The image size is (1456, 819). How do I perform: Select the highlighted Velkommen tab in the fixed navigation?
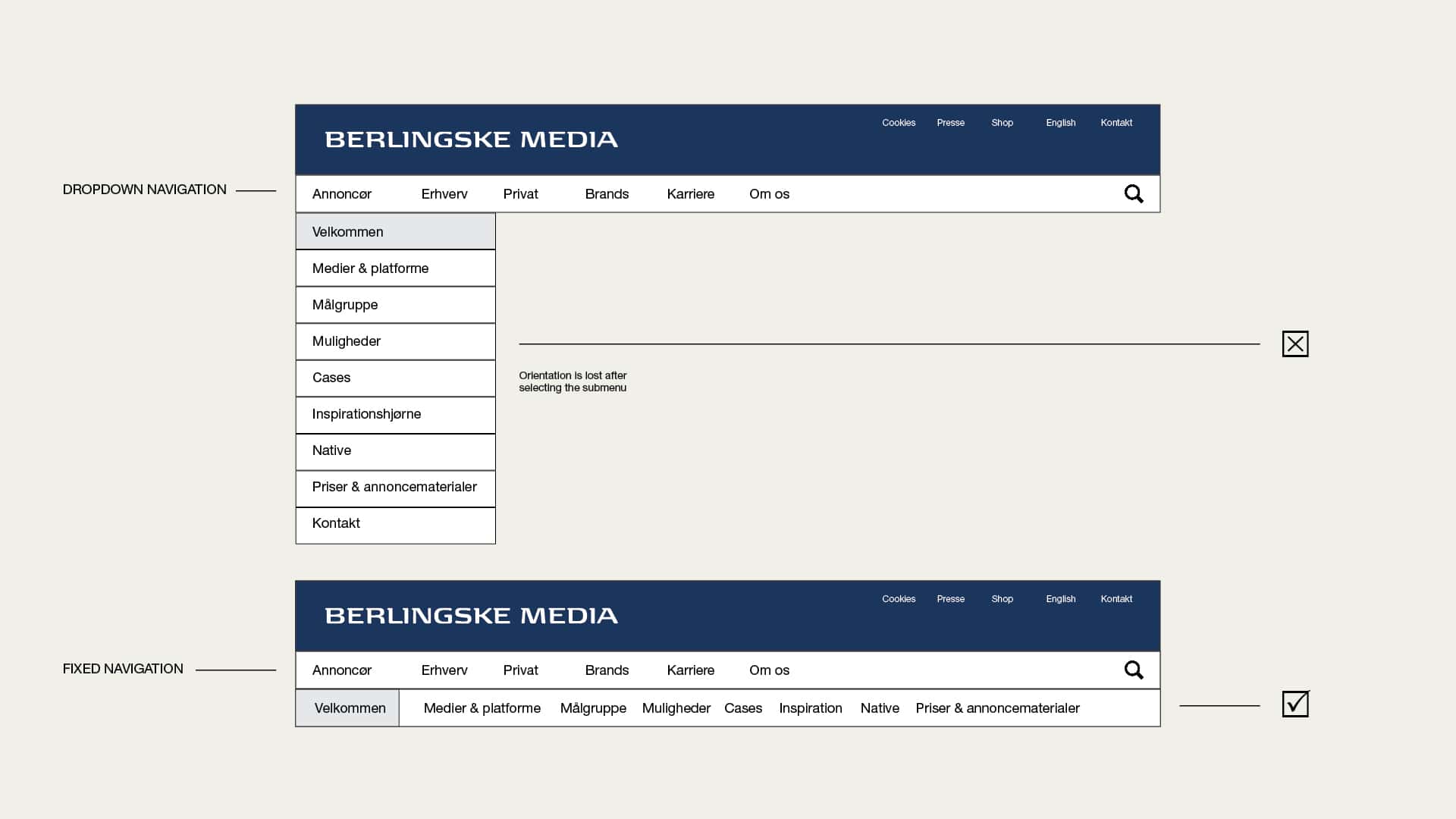point(347,708)
